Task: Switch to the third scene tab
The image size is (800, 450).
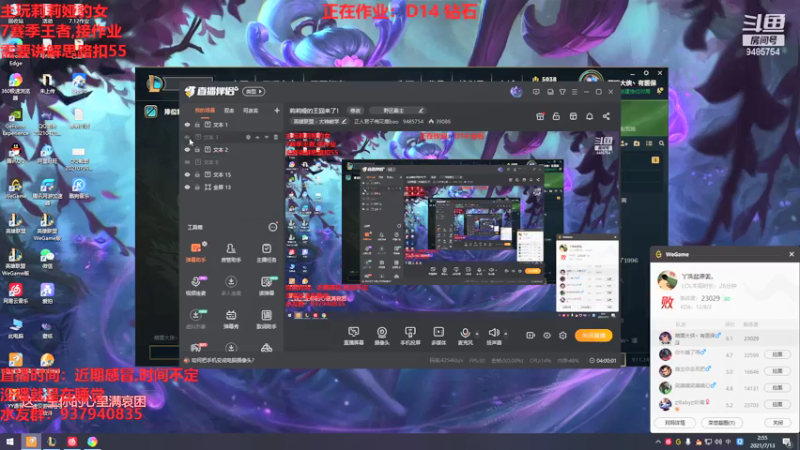Action: pos(250,110)
